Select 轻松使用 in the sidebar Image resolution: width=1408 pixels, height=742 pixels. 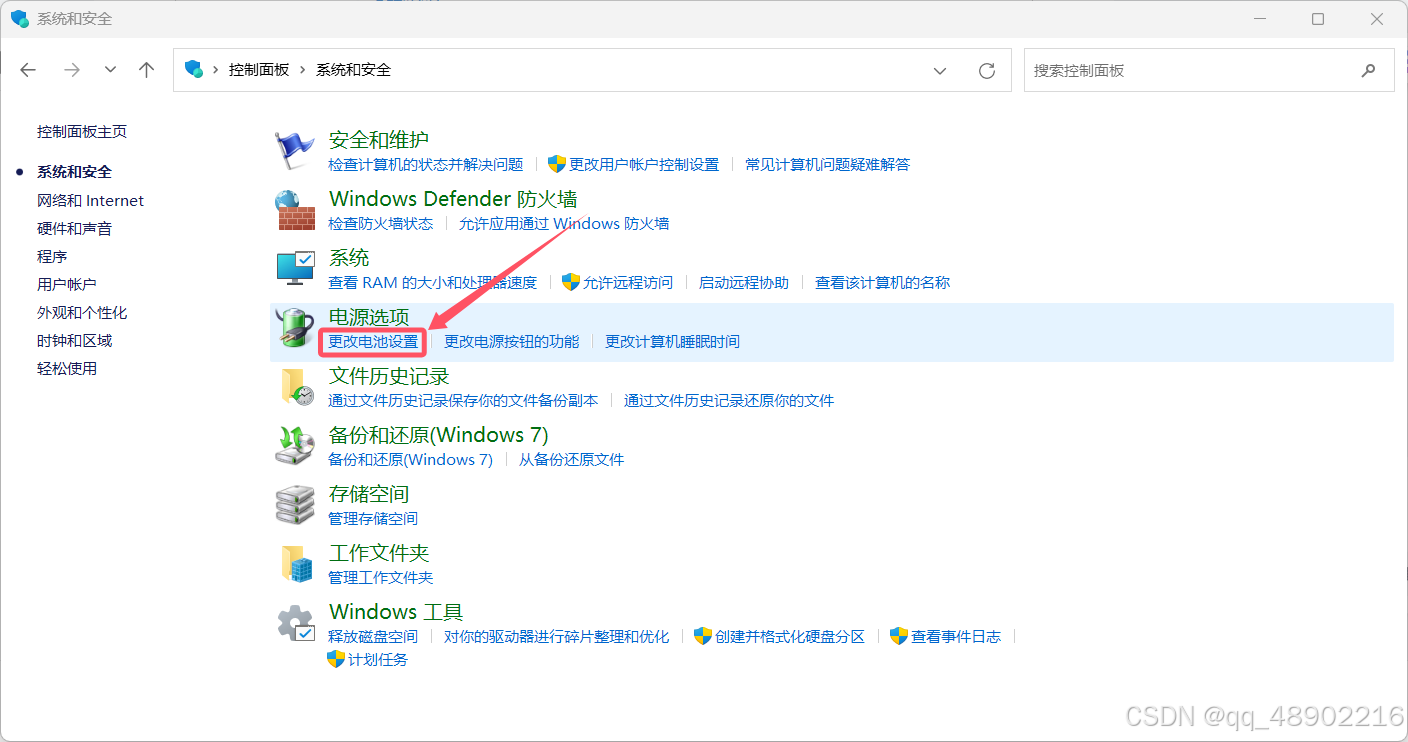67,369
